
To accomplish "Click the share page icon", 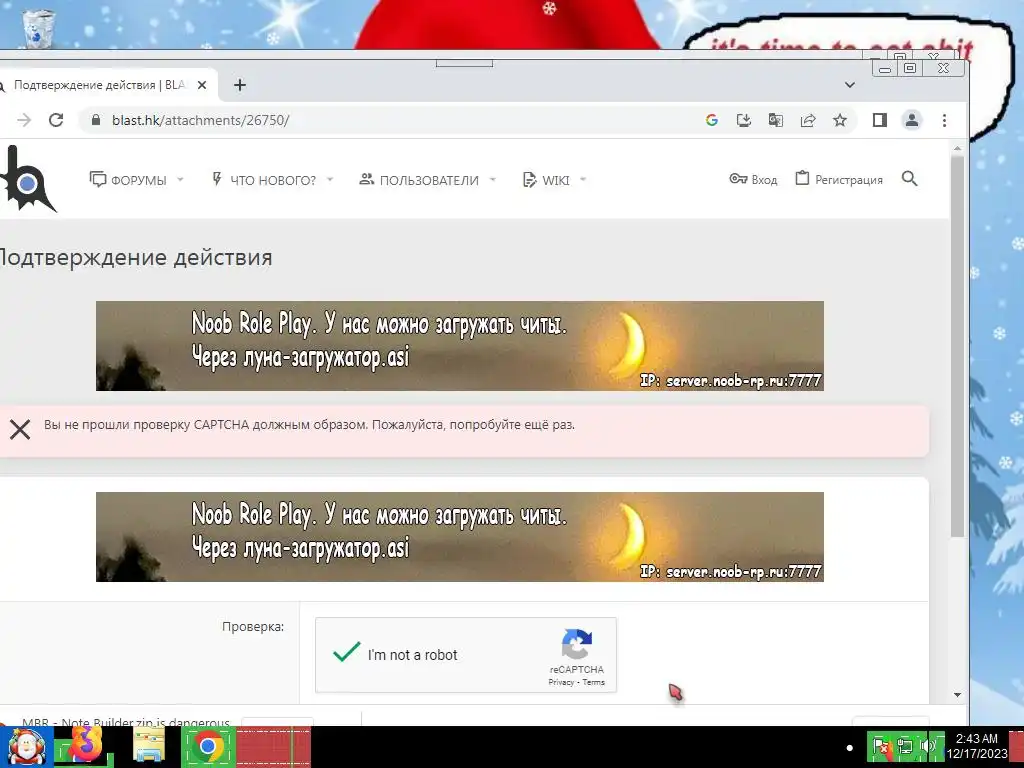I will coord(808,120).
